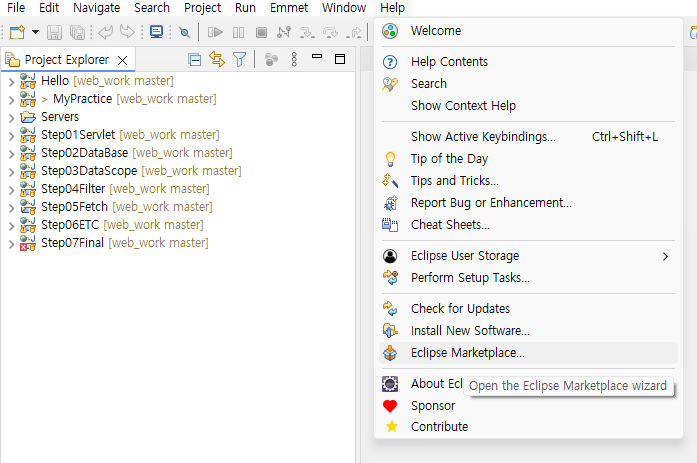697x463 pixels.
Task: Open the Emmet menu
Action: (x=289, y=8)
